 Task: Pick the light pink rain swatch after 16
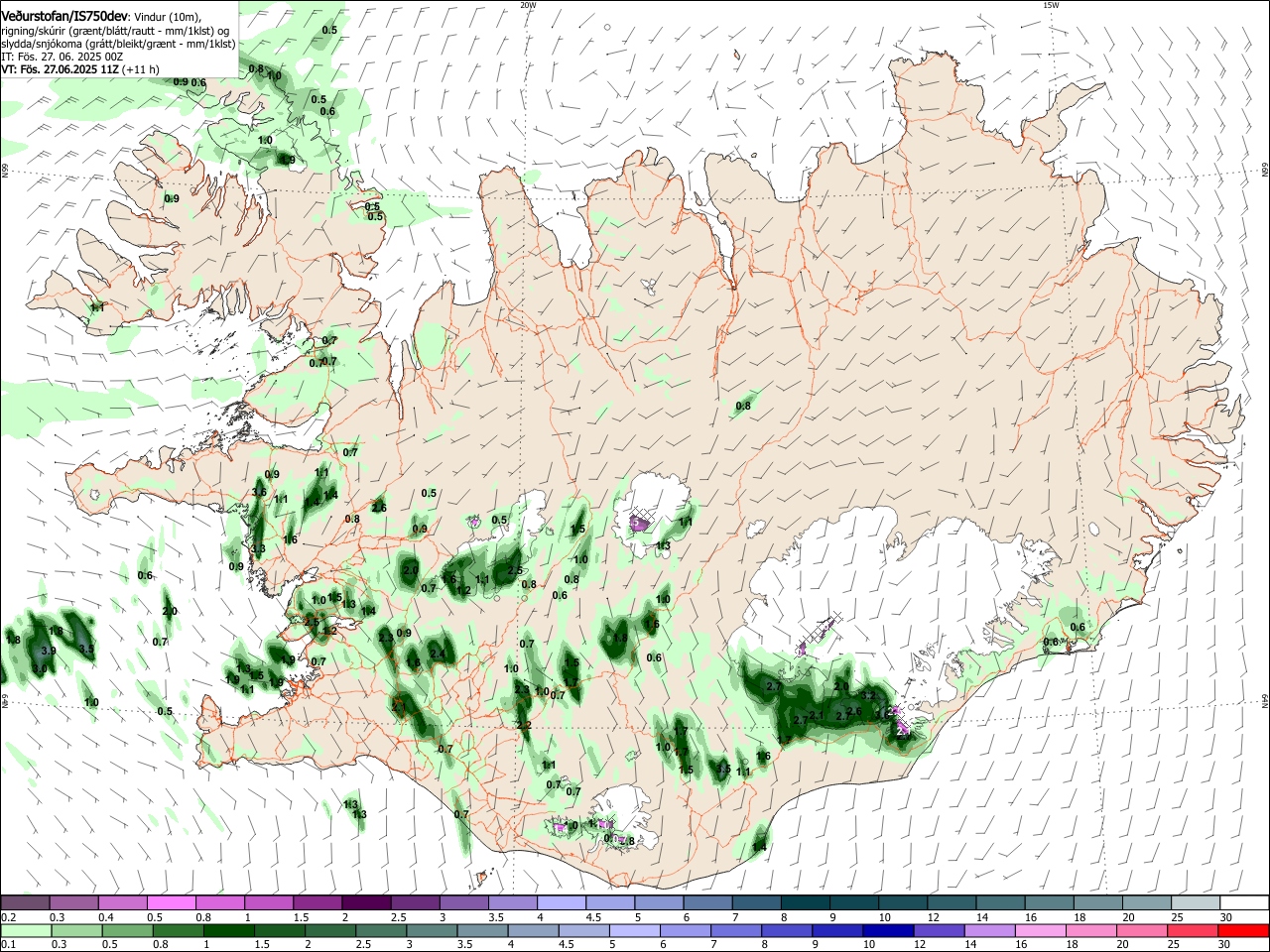pos(1041,930)
